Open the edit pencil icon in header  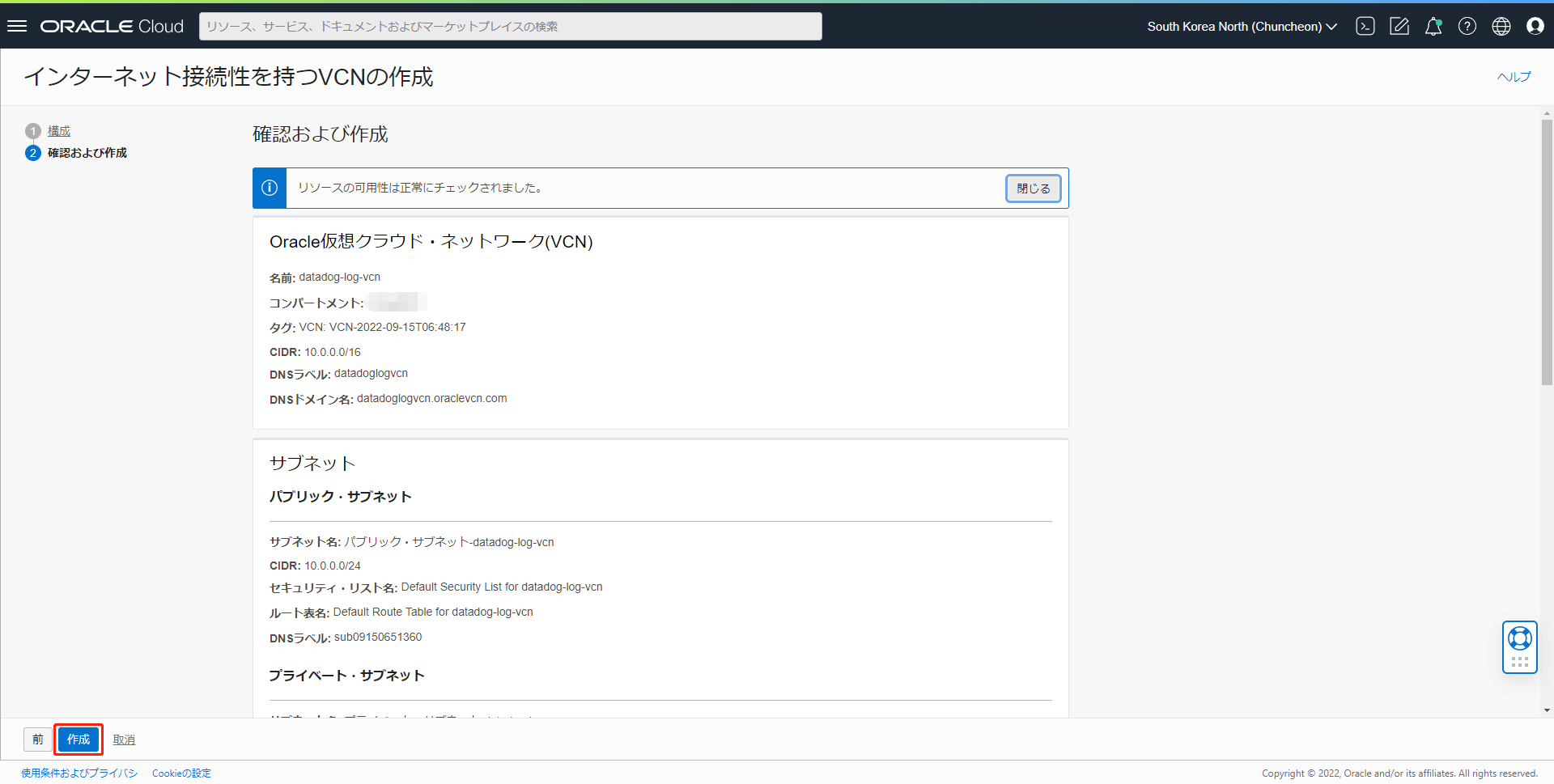pos(1399,26)
